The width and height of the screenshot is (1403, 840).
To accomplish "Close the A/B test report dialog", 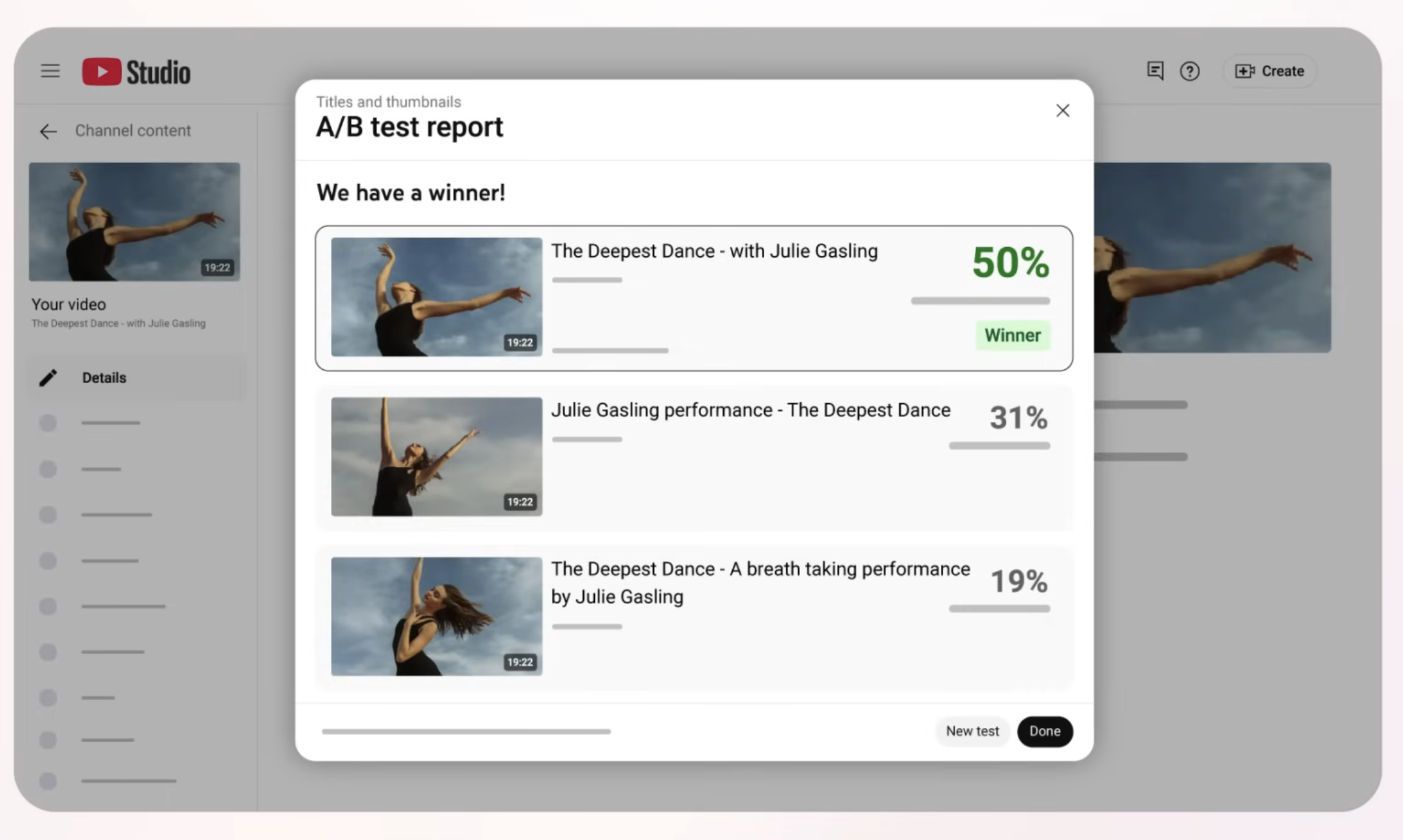I will (1062, 111).
